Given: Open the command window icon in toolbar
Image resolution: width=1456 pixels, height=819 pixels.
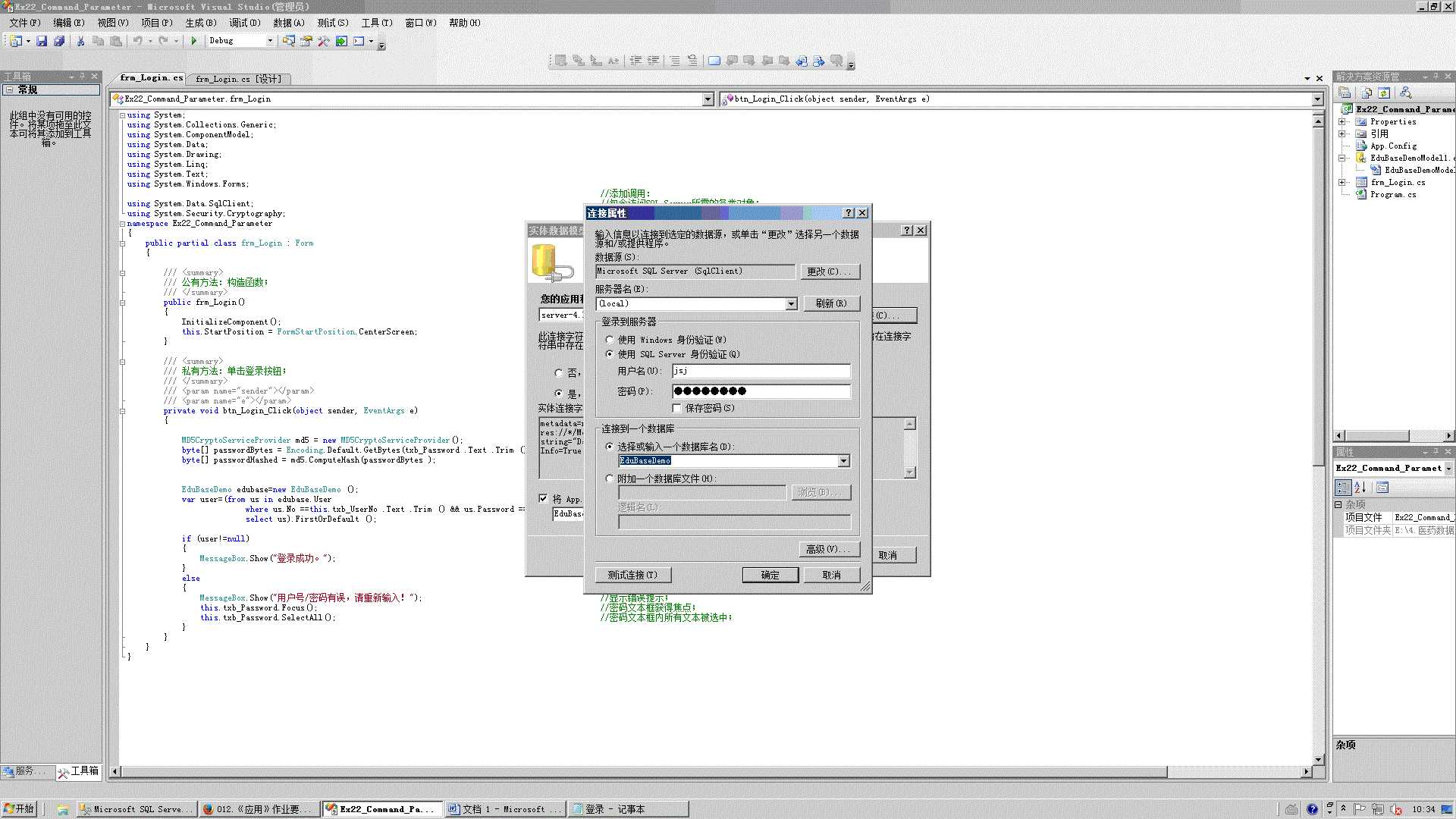Looking at the screenshot, I should pyautogui.click(x=359, y=41).
